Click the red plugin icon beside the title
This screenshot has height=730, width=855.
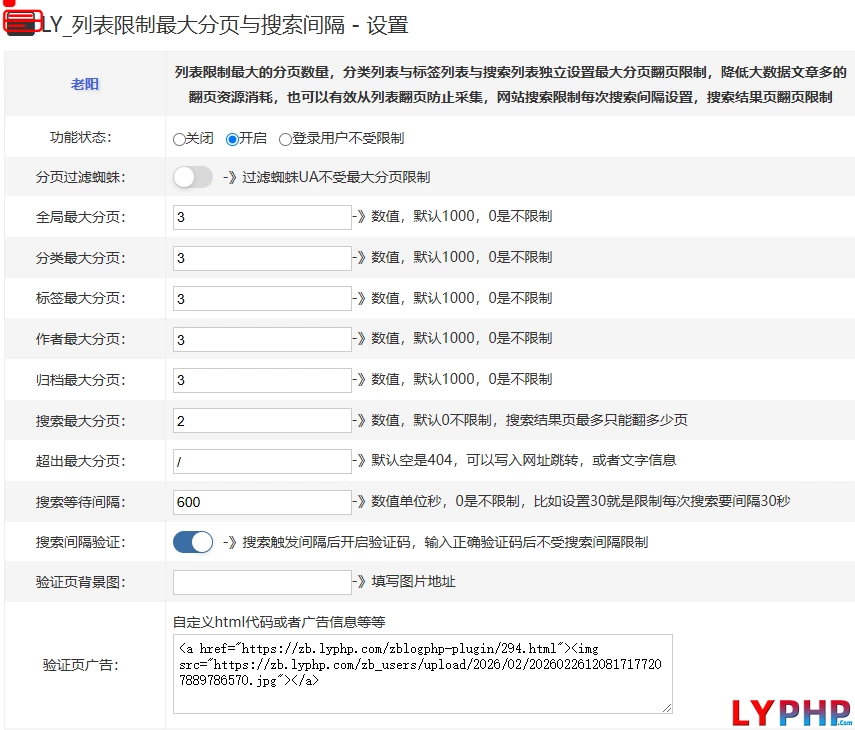22,22
